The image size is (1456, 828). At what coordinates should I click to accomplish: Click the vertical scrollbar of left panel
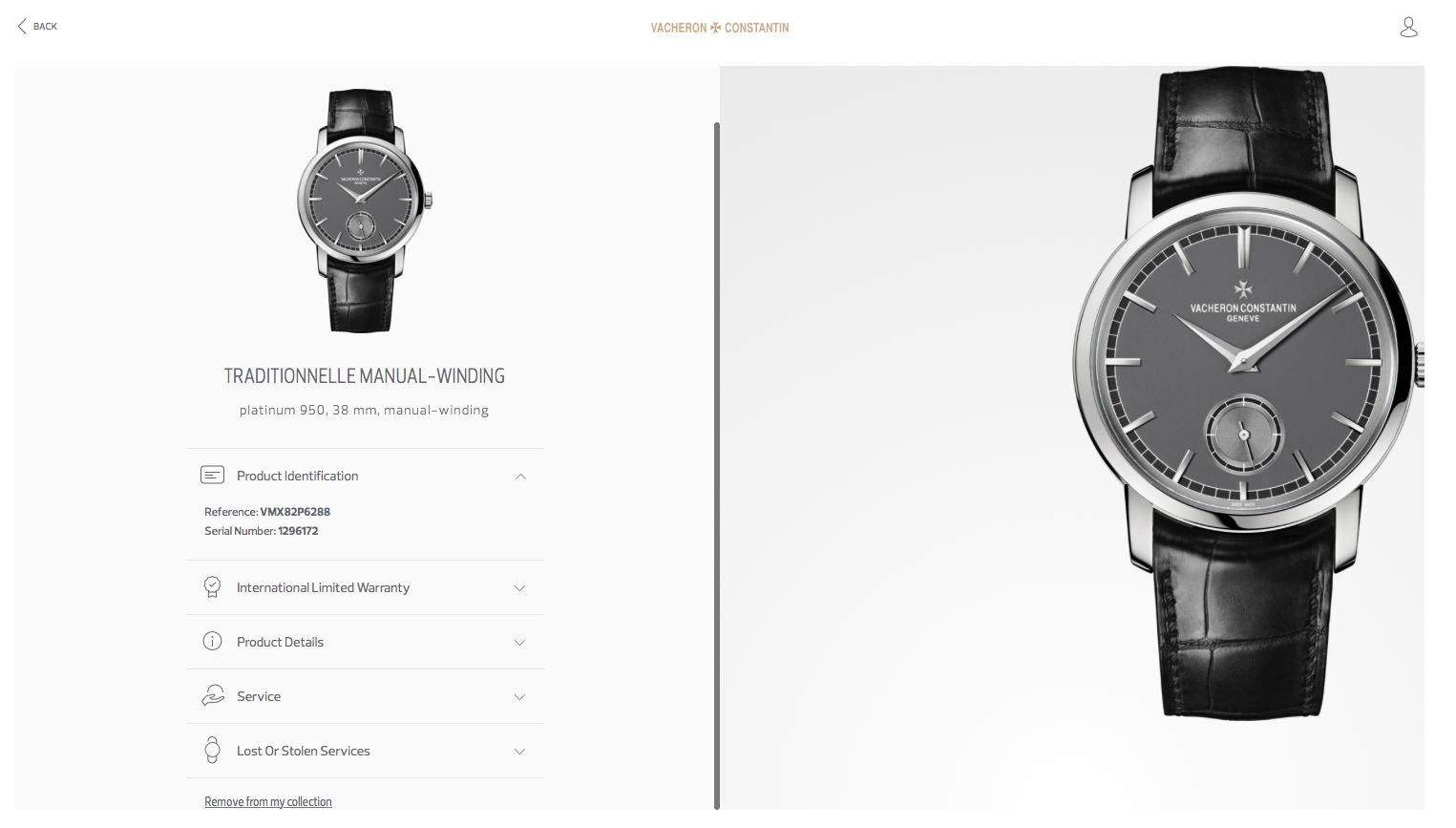pyautogui.click(x=717, y=465)
